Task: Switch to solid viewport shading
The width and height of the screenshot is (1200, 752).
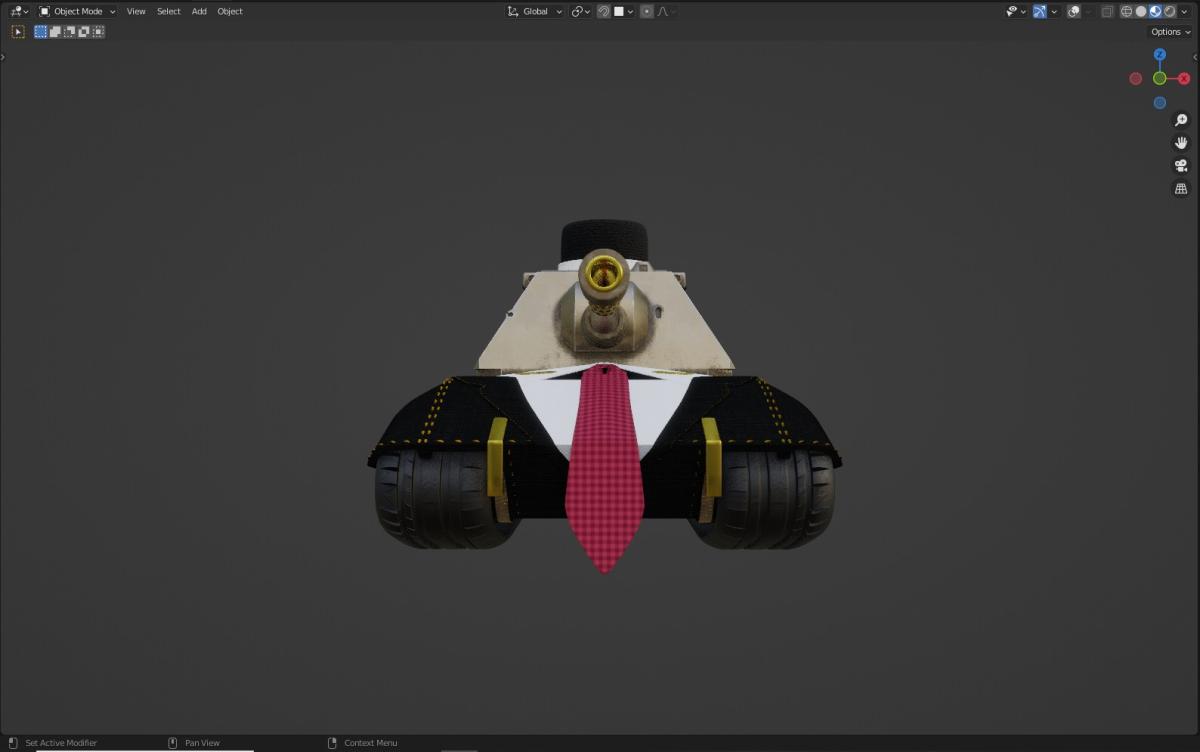Action: (1141, 11)
